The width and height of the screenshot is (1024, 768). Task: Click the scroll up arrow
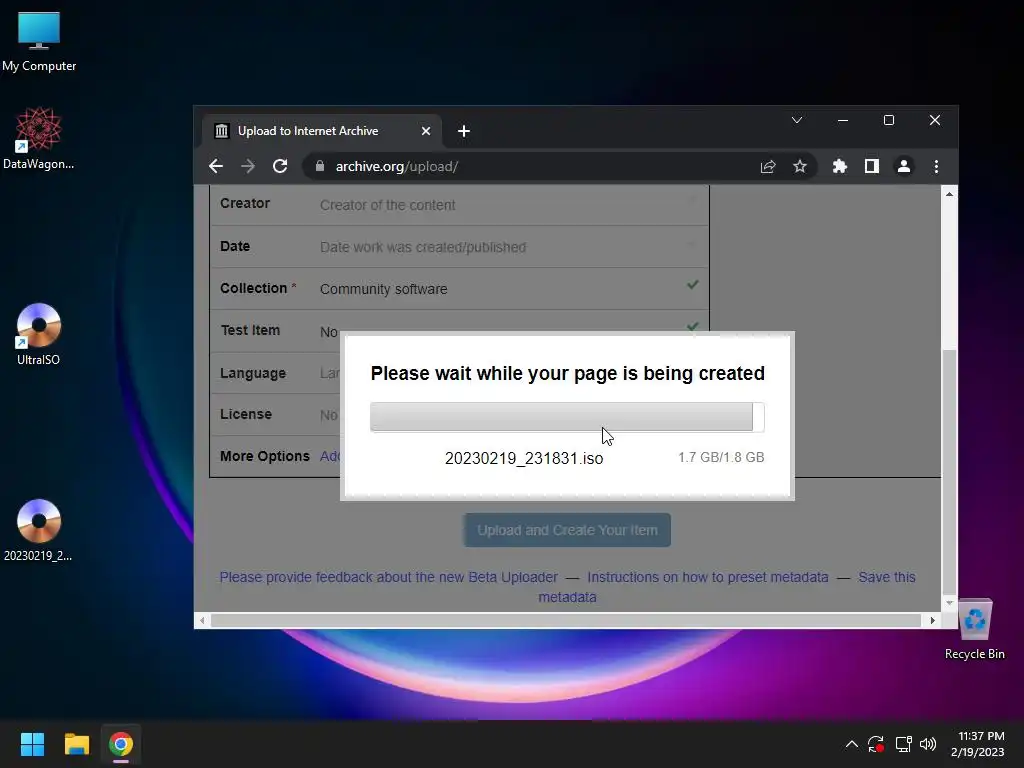[950, 194]
